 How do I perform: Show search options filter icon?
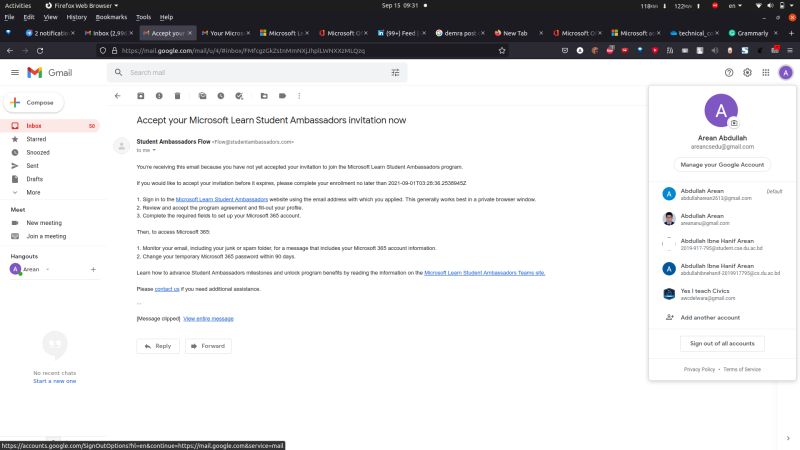click(395, 73)
